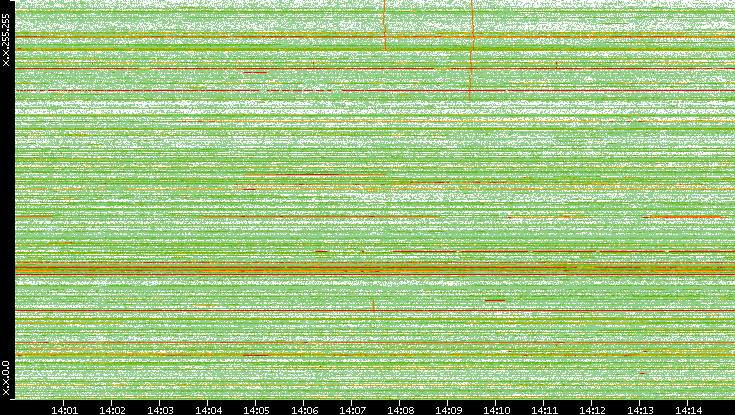This screenshot has width=735, height=415.
Task: Select the 14:12 time label
Action: [x=592, y=410]
